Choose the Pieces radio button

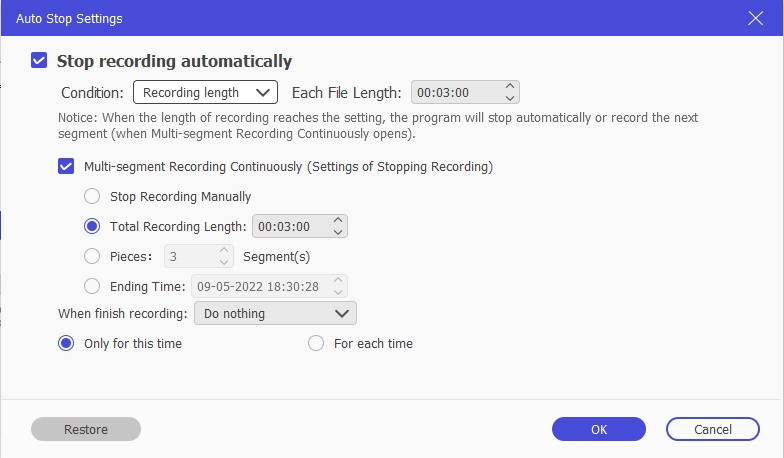[92, 256]
